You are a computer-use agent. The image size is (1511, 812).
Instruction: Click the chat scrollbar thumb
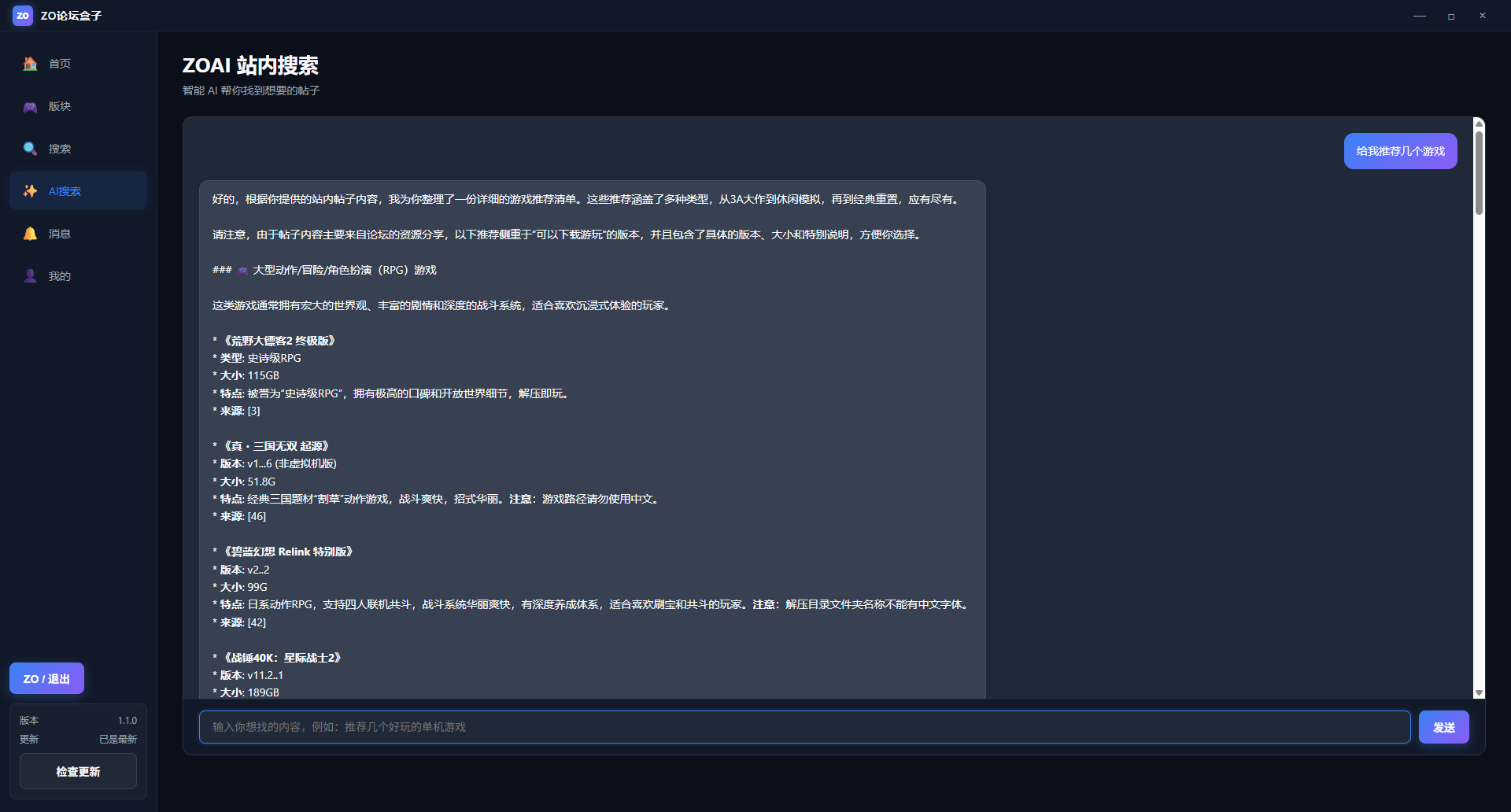tap(1479, 172)
